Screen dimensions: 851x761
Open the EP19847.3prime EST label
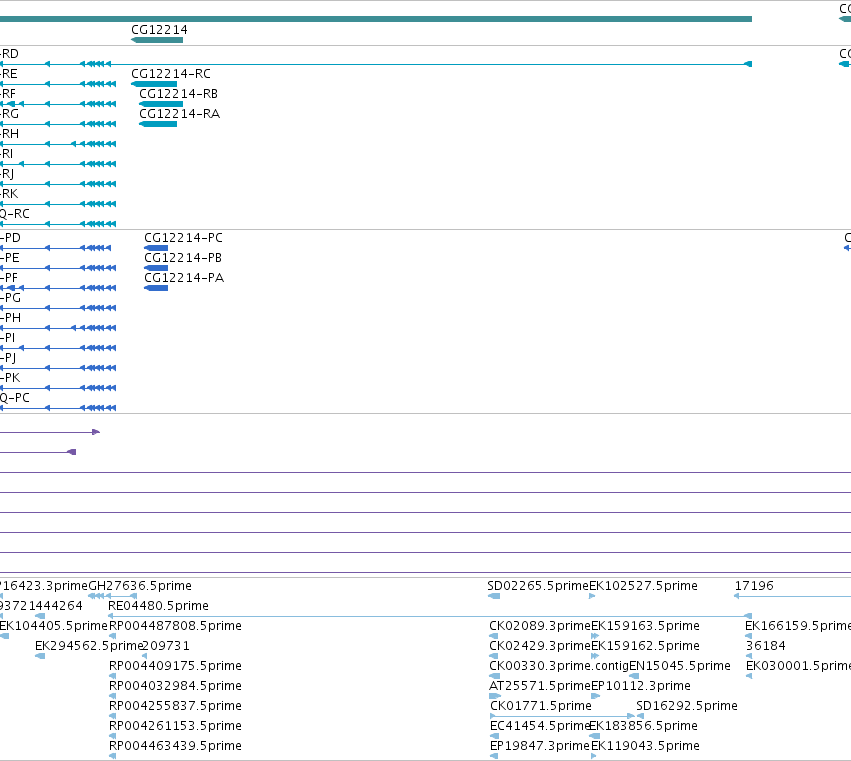tap(540, 746)
